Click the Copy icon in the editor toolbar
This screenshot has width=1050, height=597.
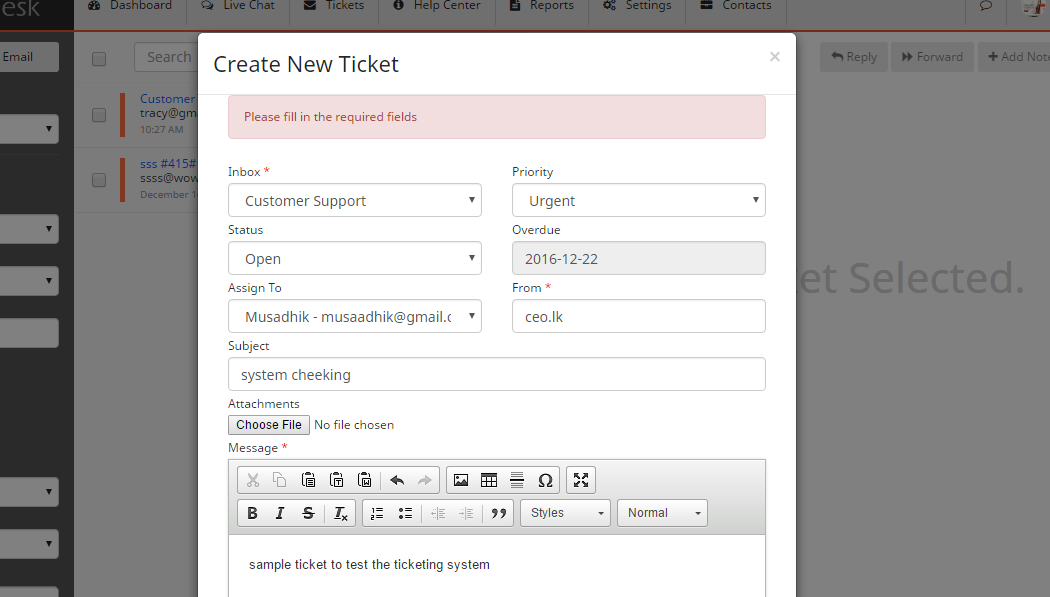tap(280, 480)
